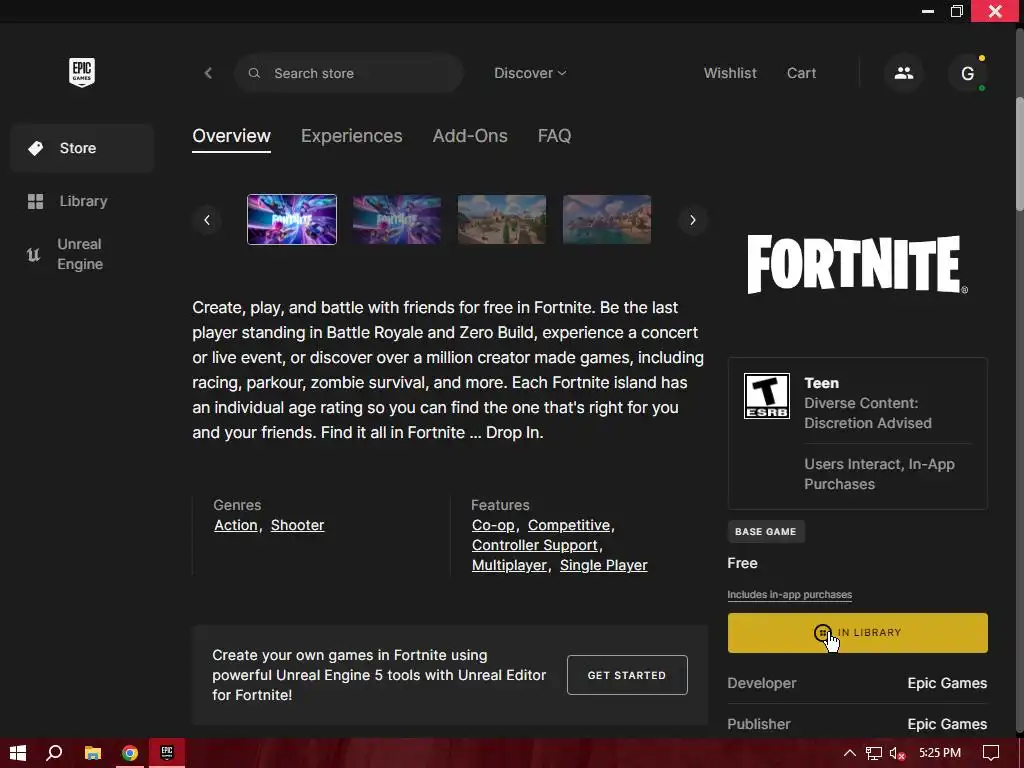The height and width of the screenshot is (768, 1024).
Task: Select the first highlighted Fortnite thumbnail
Action: pos(292,219)
